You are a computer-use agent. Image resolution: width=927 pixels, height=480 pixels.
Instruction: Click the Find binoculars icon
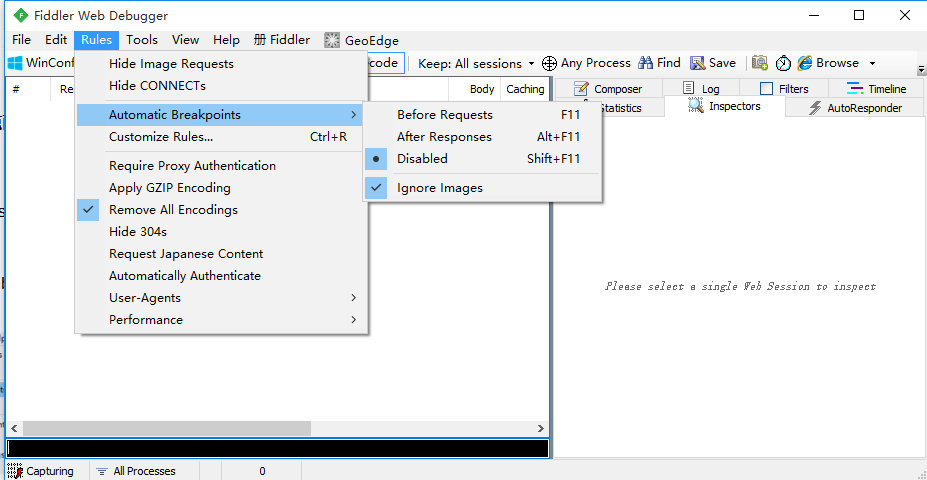(x=646, y=63)
